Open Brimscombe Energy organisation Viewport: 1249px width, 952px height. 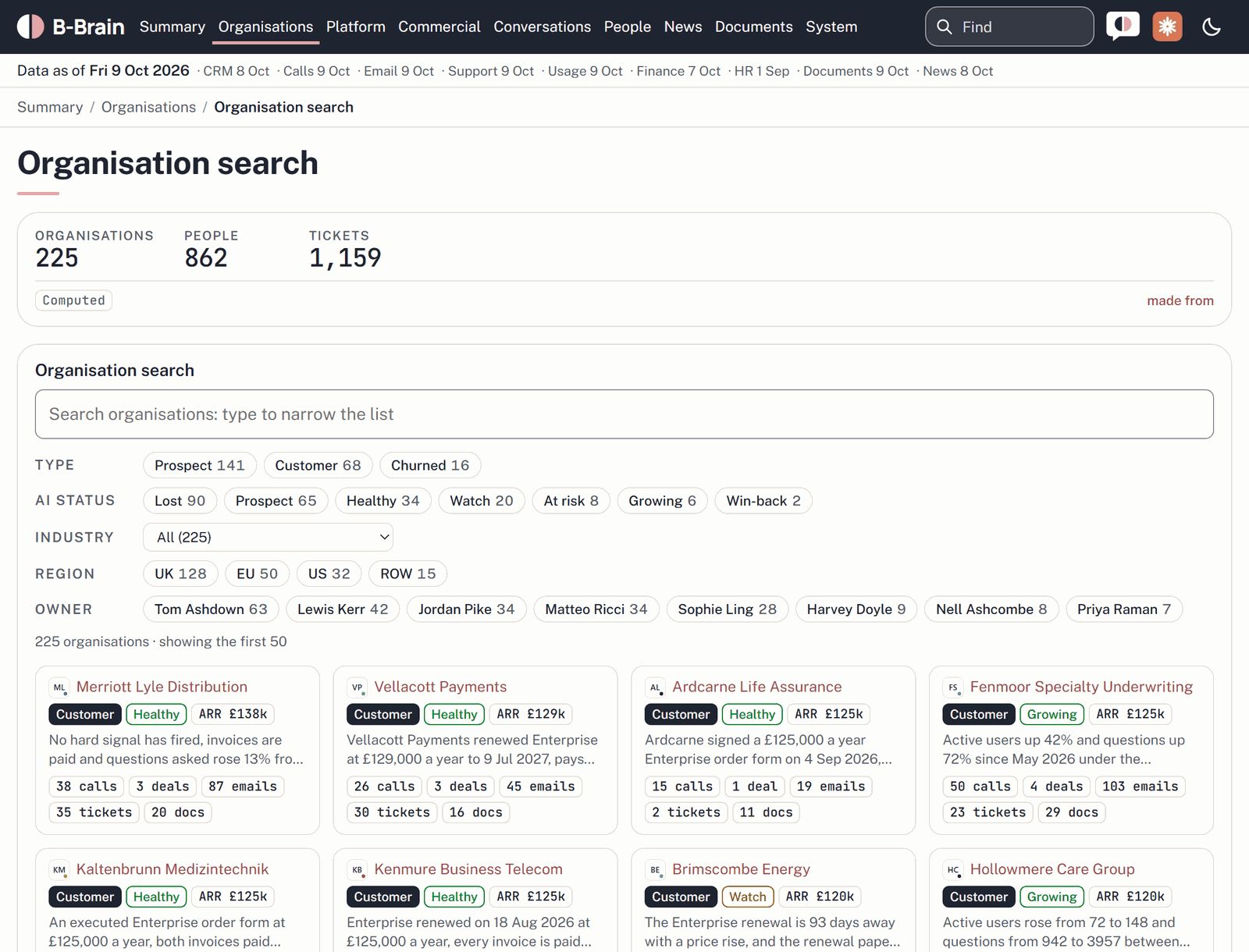(x=741, y=869)
